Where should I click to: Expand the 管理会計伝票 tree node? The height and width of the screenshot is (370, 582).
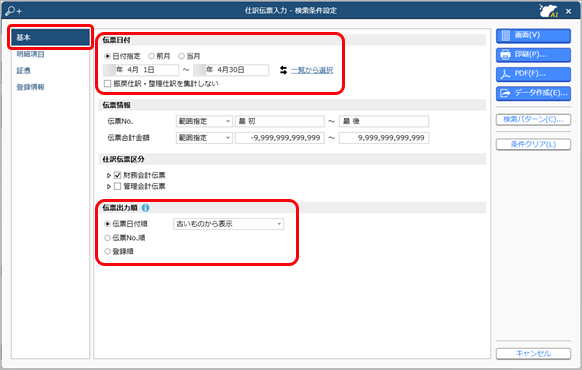pos(109,187)
